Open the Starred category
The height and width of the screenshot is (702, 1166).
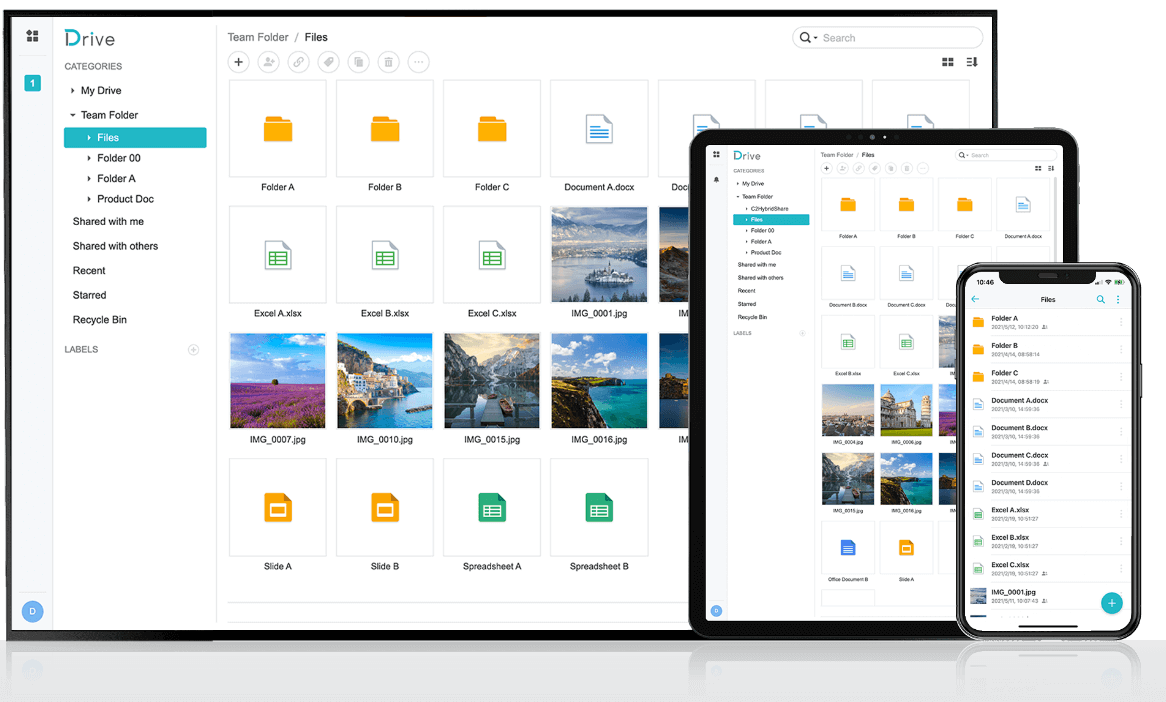pyautogui.click(x=89, y=295)
